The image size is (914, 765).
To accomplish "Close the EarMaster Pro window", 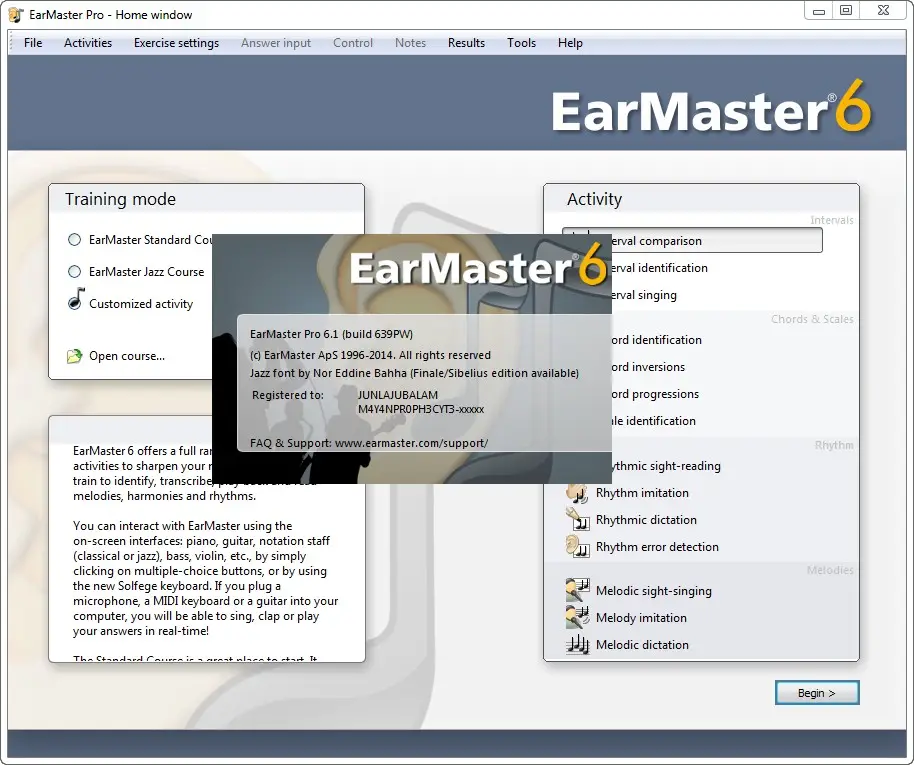I will point(883,10).
